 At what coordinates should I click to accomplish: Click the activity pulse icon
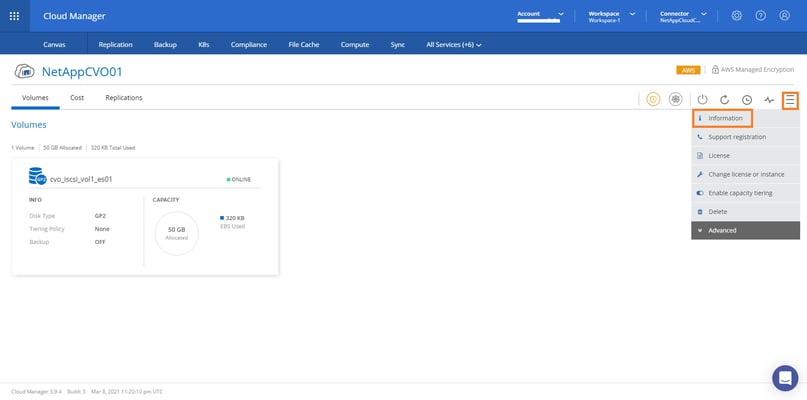point(768,99)
